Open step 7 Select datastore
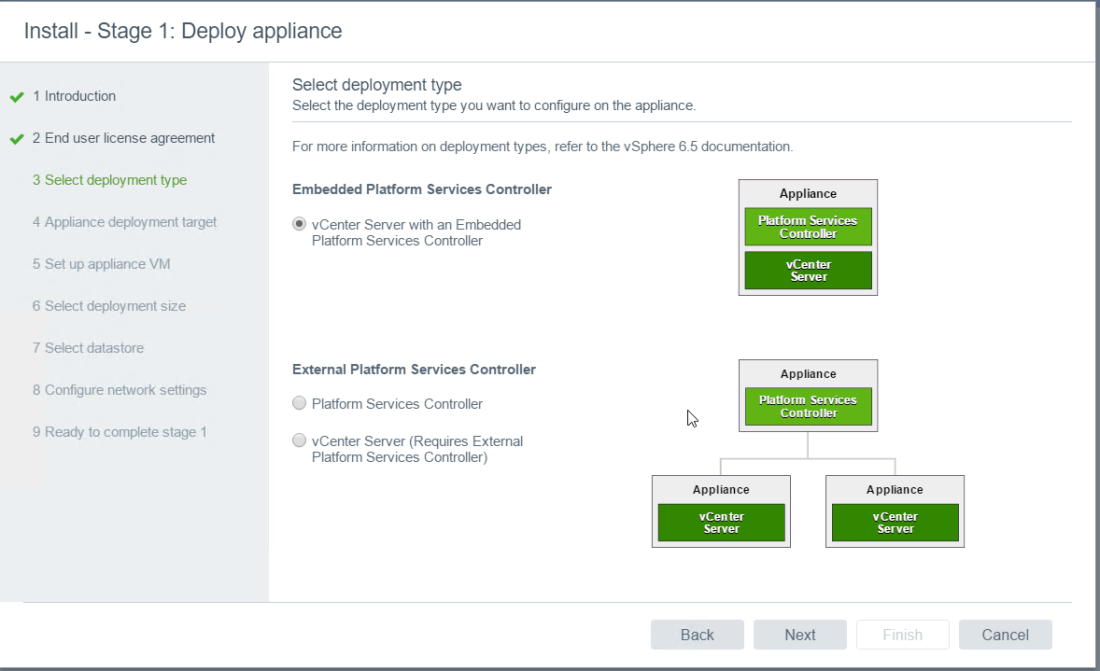This screenshot has height=671, width=1100. pos(88,348)
